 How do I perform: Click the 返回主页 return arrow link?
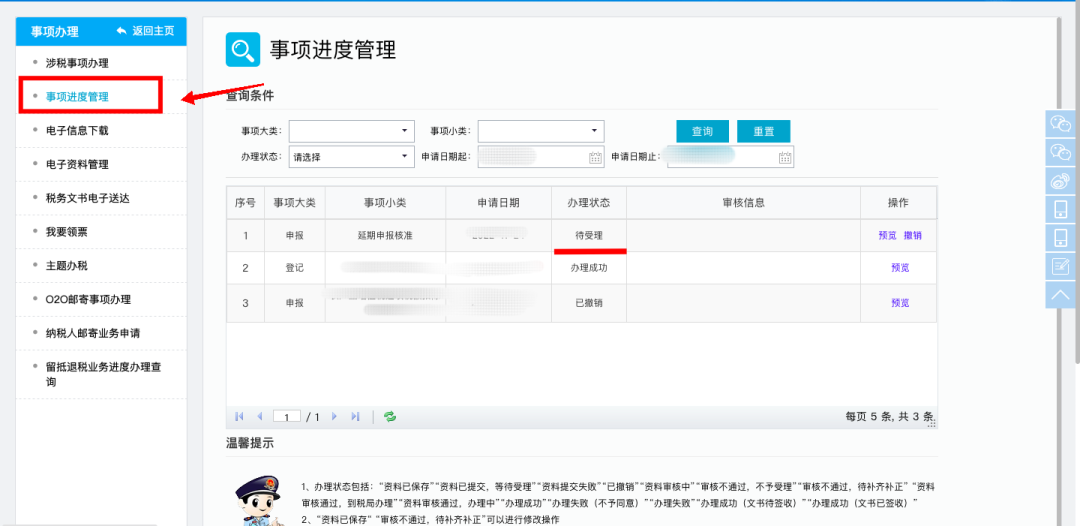pyautogui.click(x=145, y=31)
